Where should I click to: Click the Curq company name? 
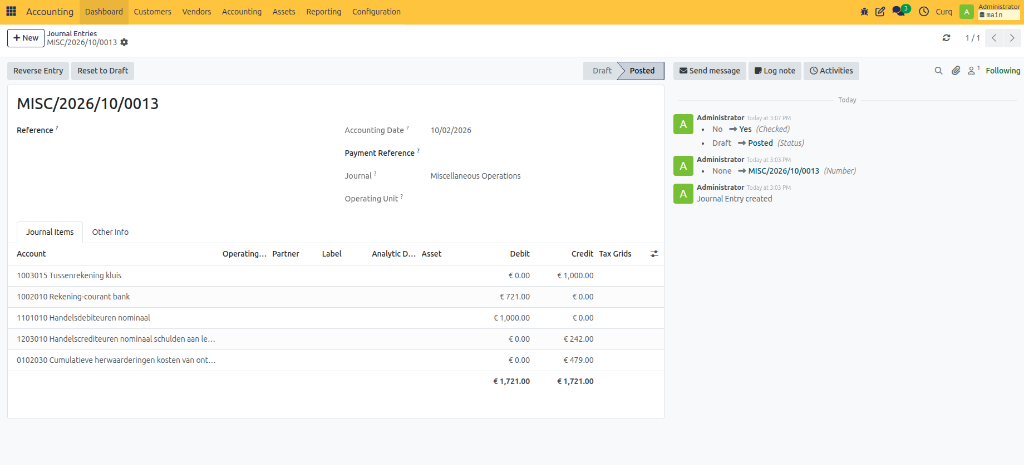tap(944, 12)
